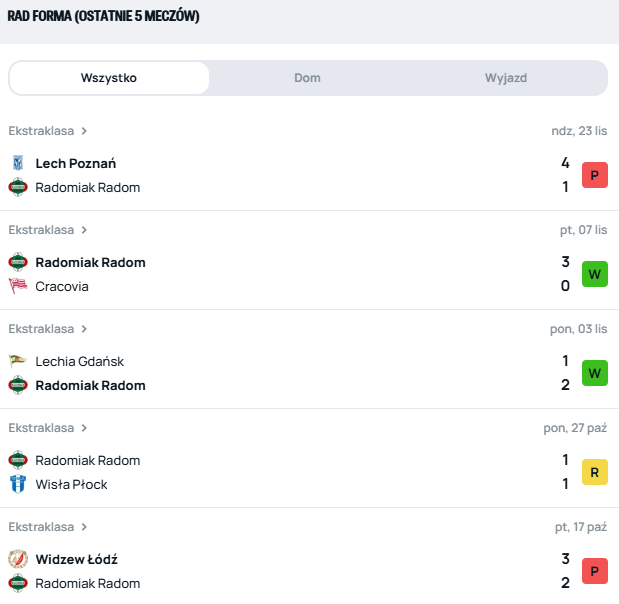
Task: Click Radomiak crest in Lech Poznań match
Action: point(17,187)
